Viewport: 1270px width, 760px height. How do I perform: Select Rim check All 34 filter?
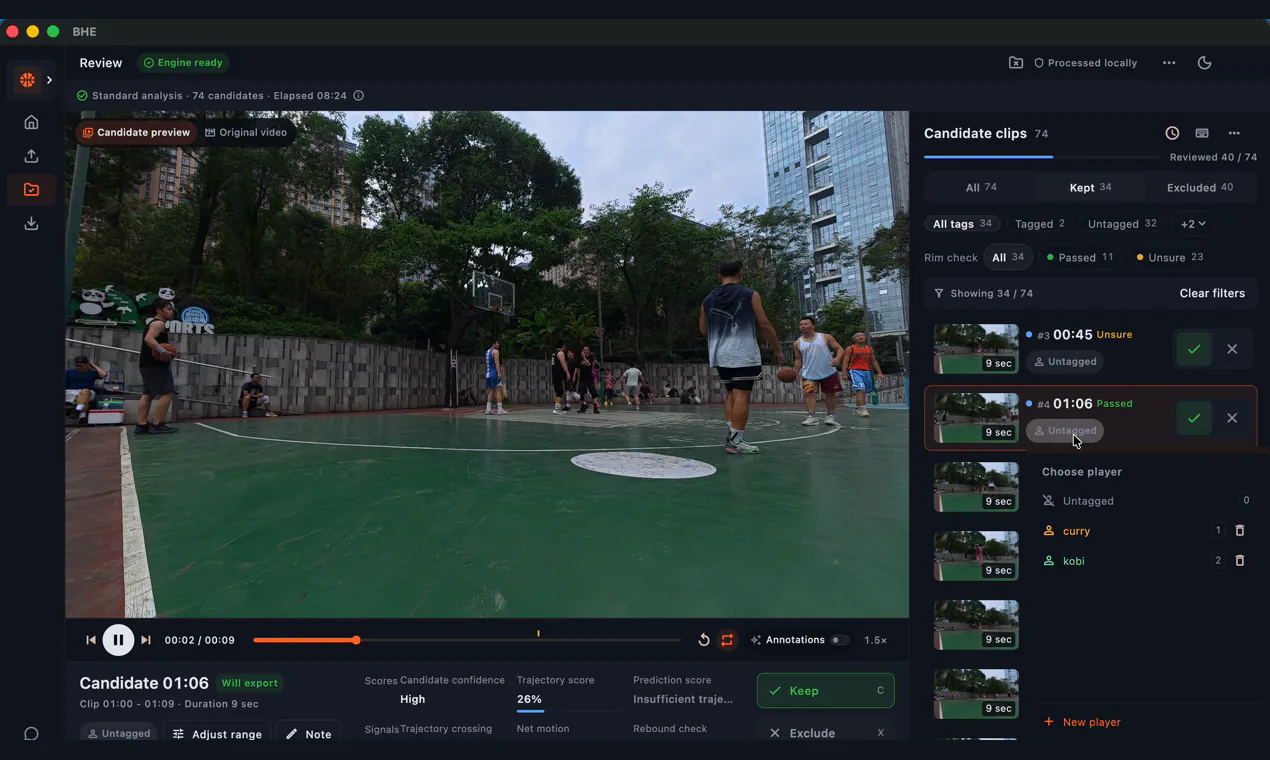pyautogui.click(x=1008, y=257)
